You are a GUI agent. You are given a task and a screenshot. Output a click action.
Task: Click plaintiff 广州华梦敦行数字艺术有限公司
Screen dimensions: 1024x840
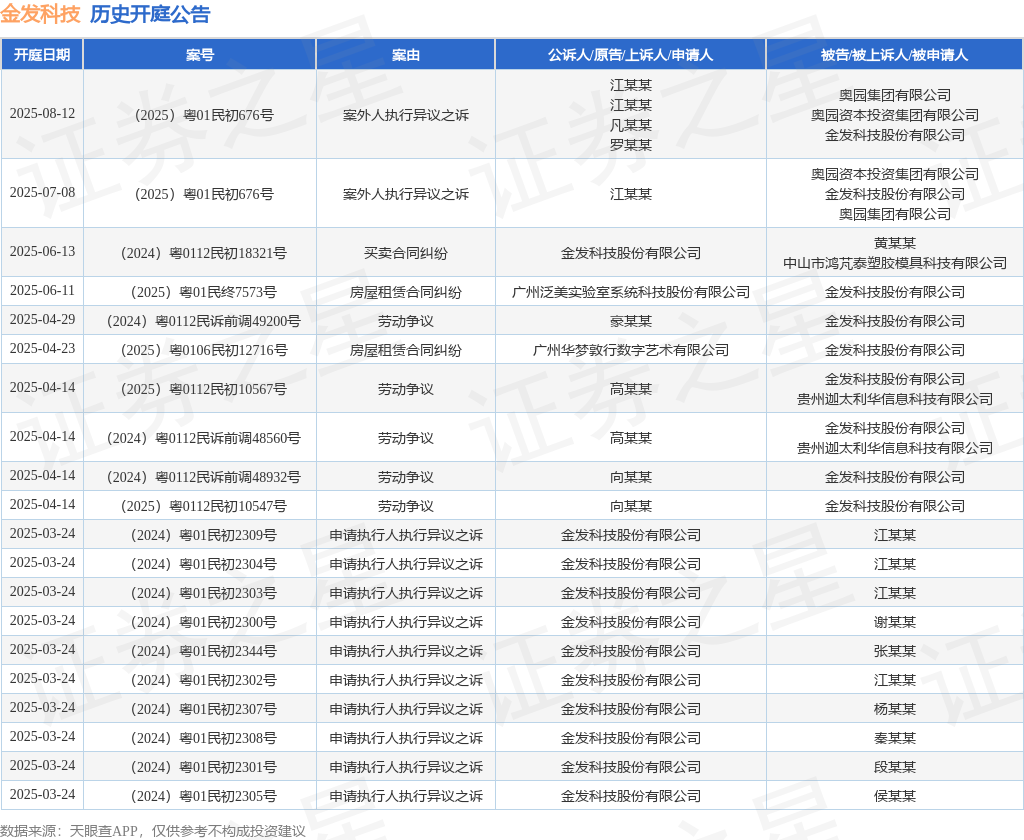tap(630, 350)
